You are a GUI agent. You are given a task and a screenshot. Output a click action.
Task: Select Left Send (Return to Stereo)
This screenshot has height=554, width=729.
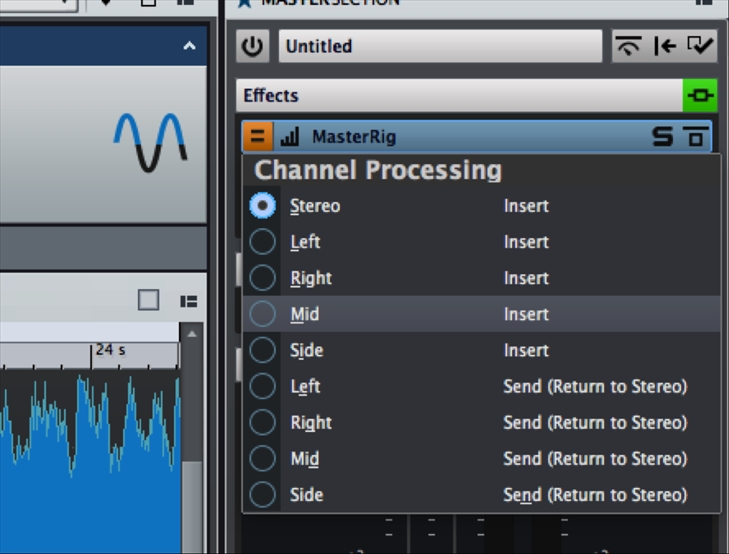pos(481,386)
